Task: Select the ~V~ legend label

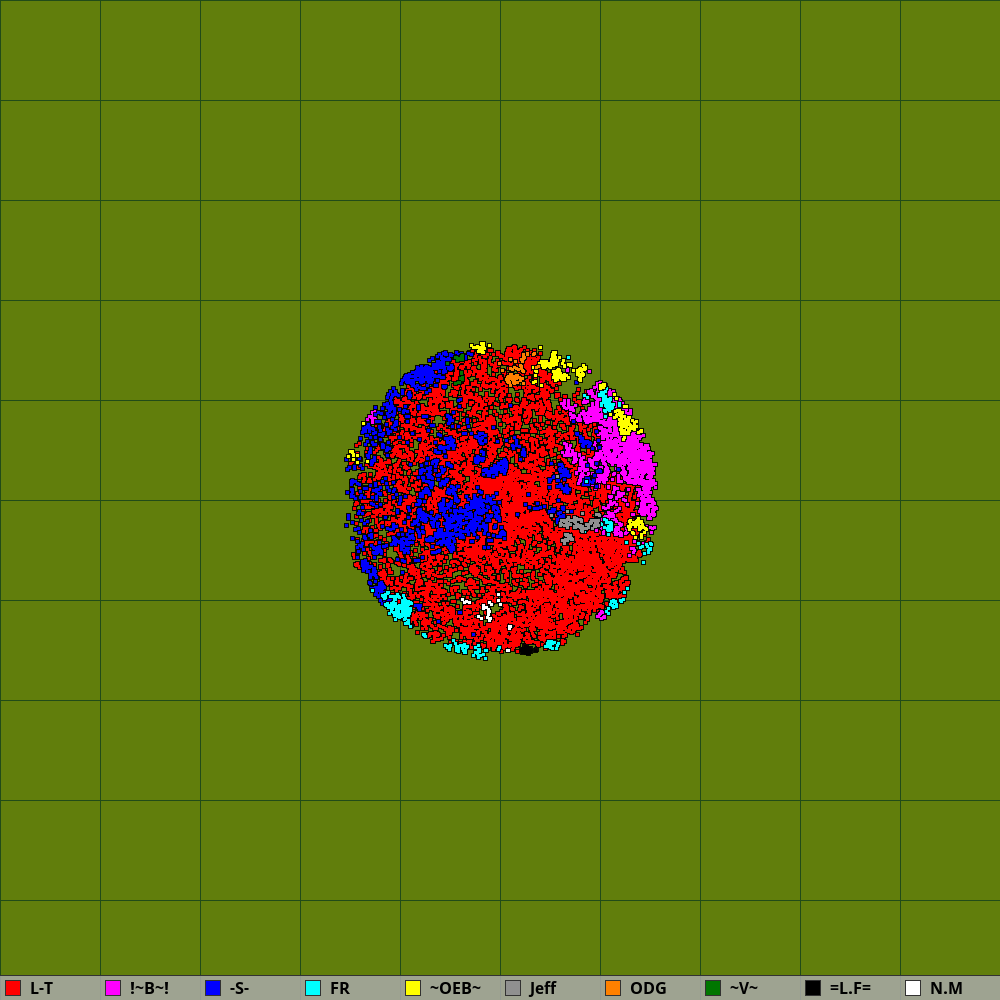Action: (744, 989)
